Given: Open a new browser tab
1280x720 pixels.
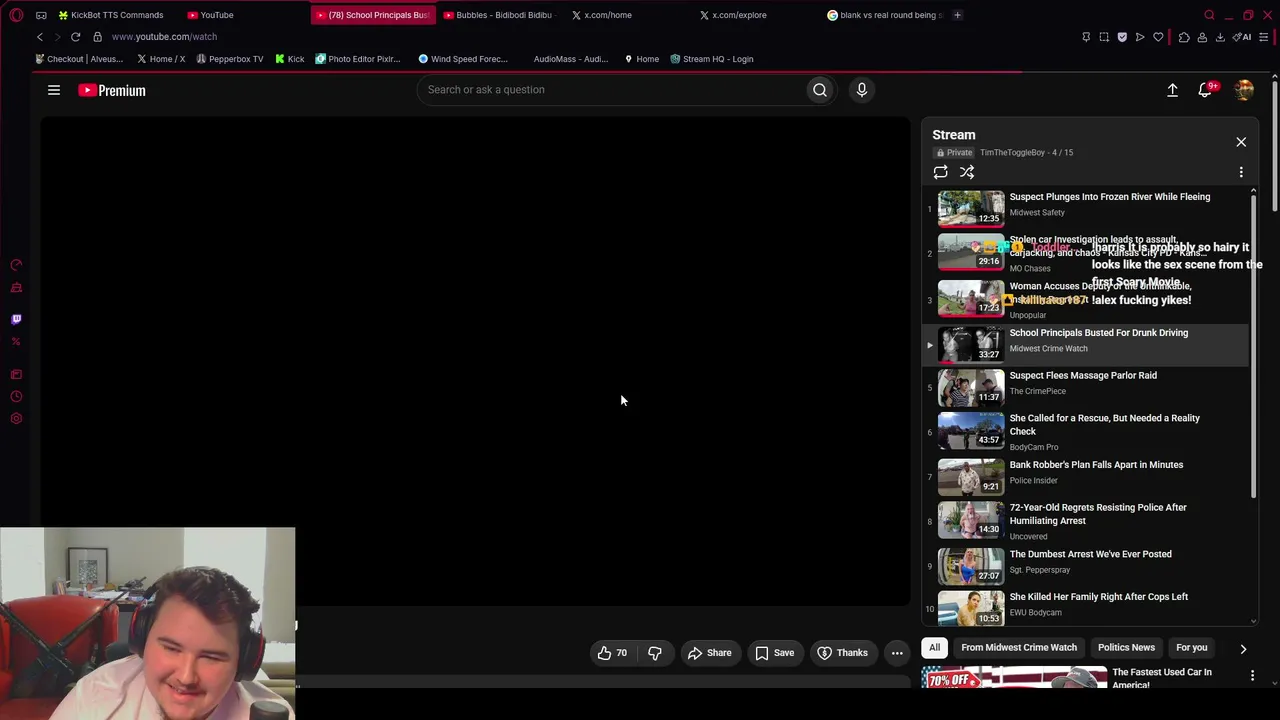Looking at the screenshot, I should [957, 15].
